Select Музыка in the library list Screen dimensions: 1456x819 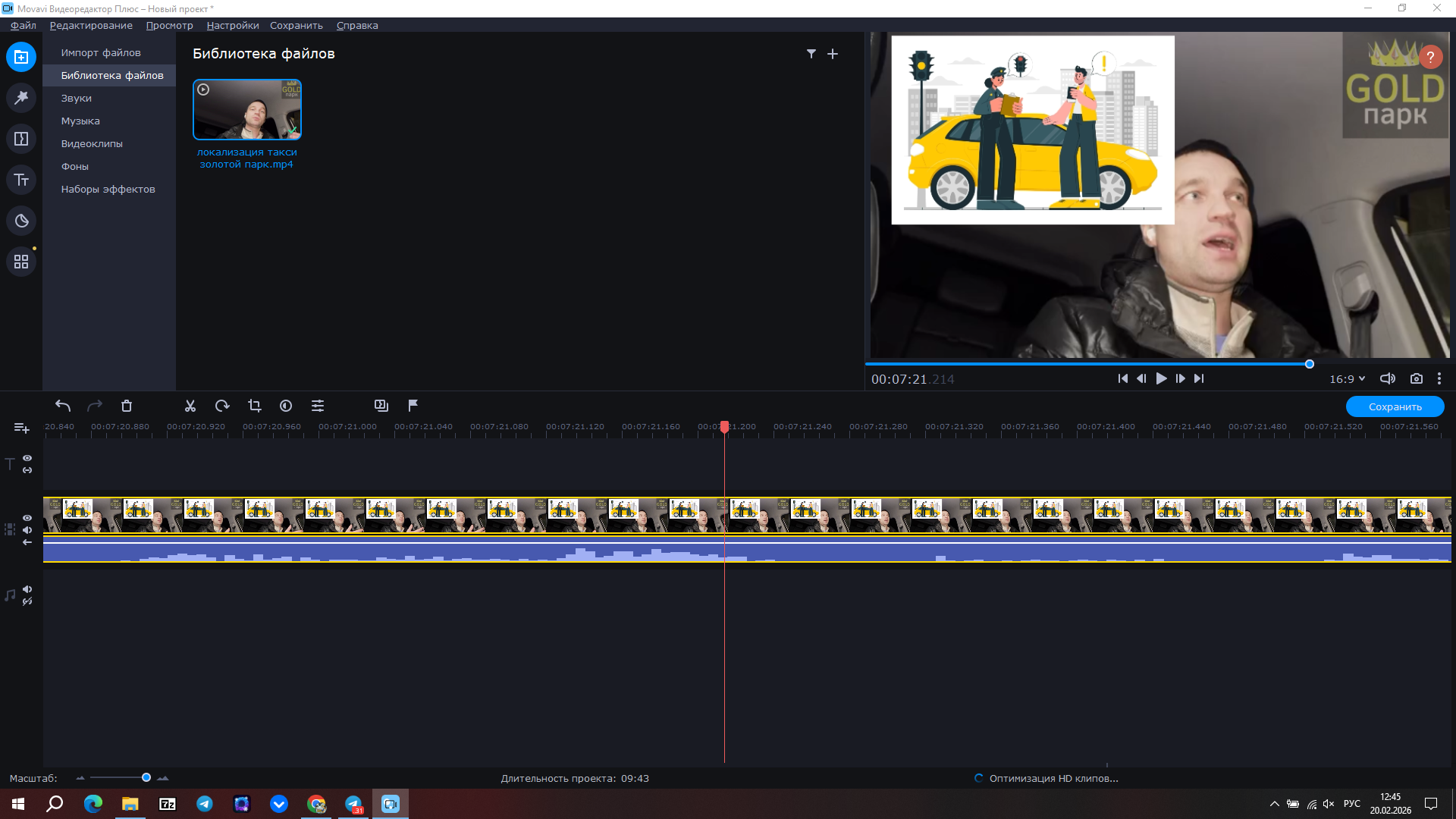(80, 121)
